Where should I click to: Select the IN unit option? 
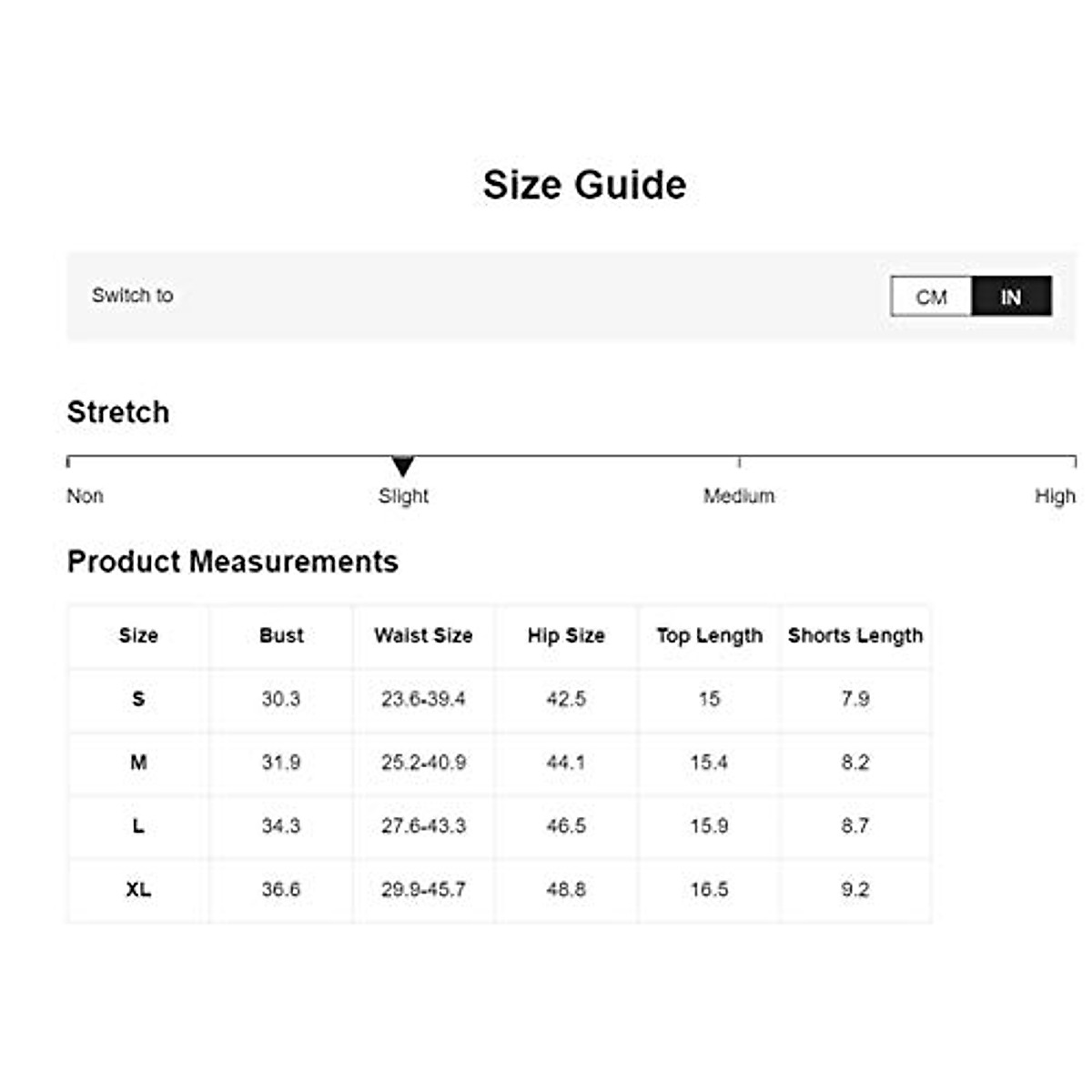[x=1011, y=297]
